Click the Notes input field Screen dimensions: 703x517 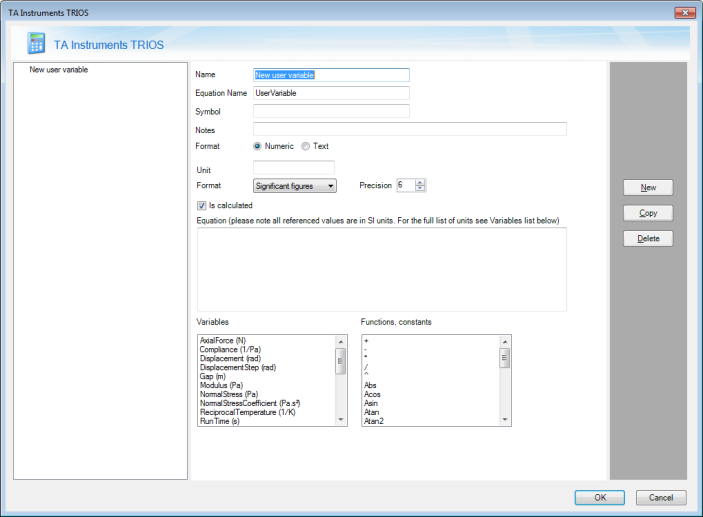pyautogui.click(x=410, y=129)
